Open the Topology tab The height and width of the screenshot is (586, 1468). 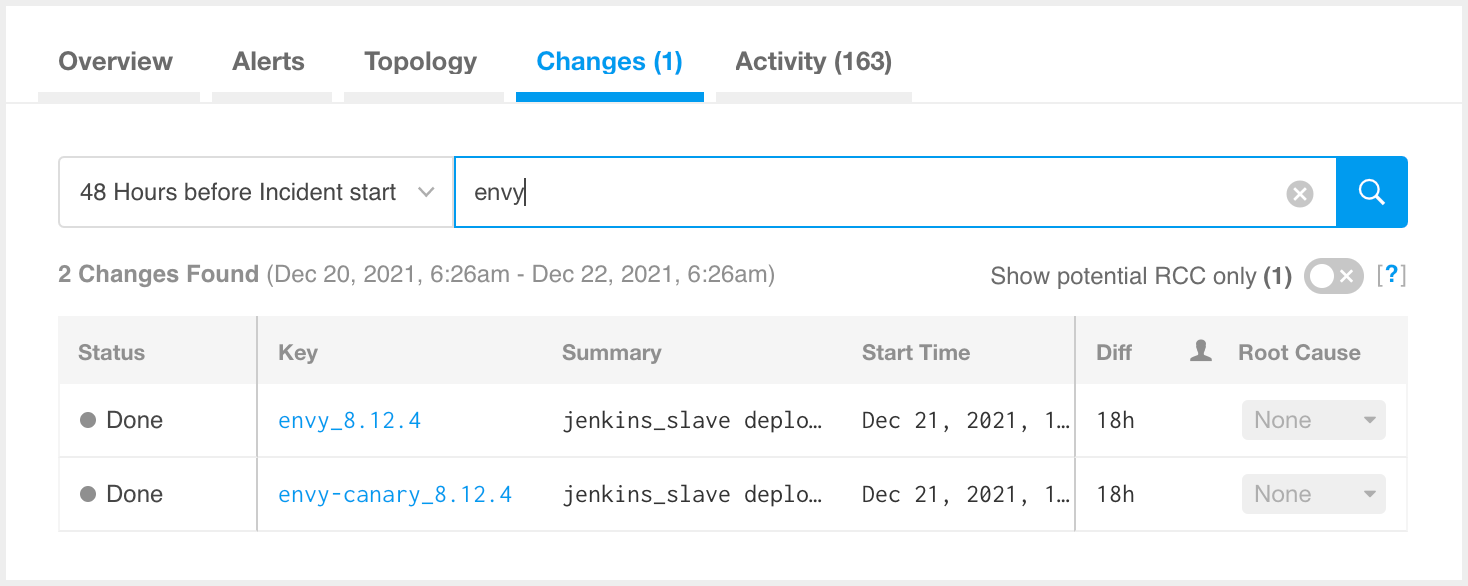click(x=420, y=61)
